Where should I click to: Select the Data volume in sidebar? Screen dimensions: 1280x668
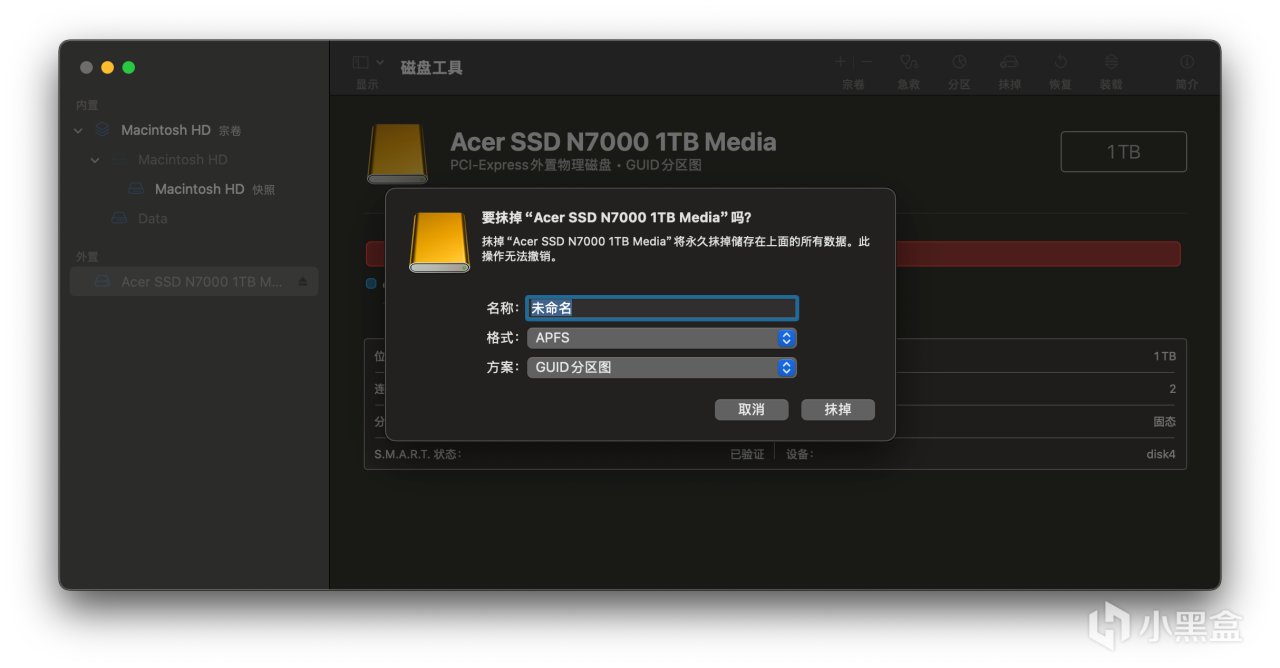coord(152,218)
